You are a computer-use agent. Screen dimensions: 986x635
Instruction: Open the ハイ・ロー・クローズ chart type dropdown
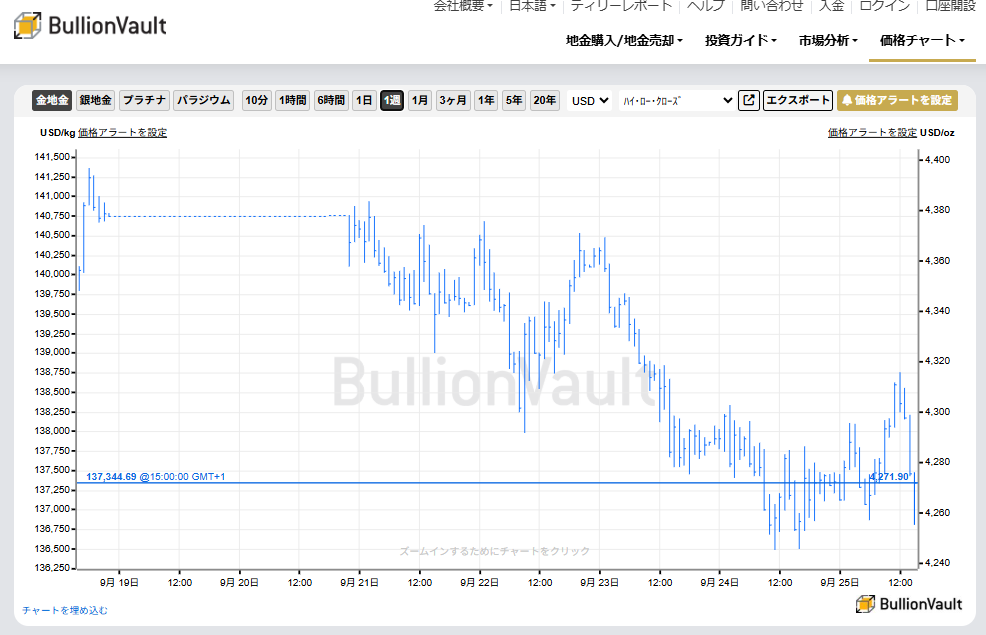click(677, 101)
